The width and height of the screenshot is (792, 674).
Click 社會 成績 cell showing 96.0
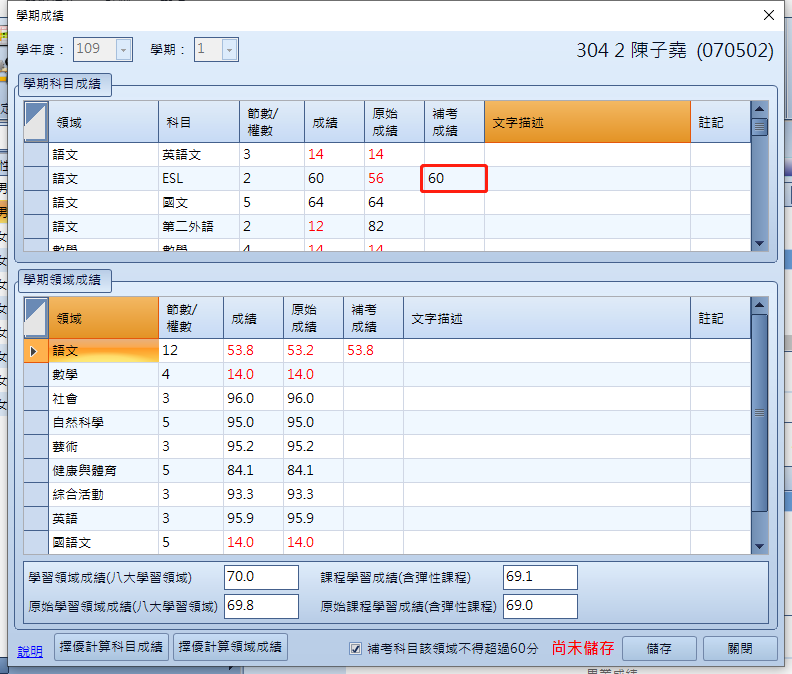tap(253, 399)
